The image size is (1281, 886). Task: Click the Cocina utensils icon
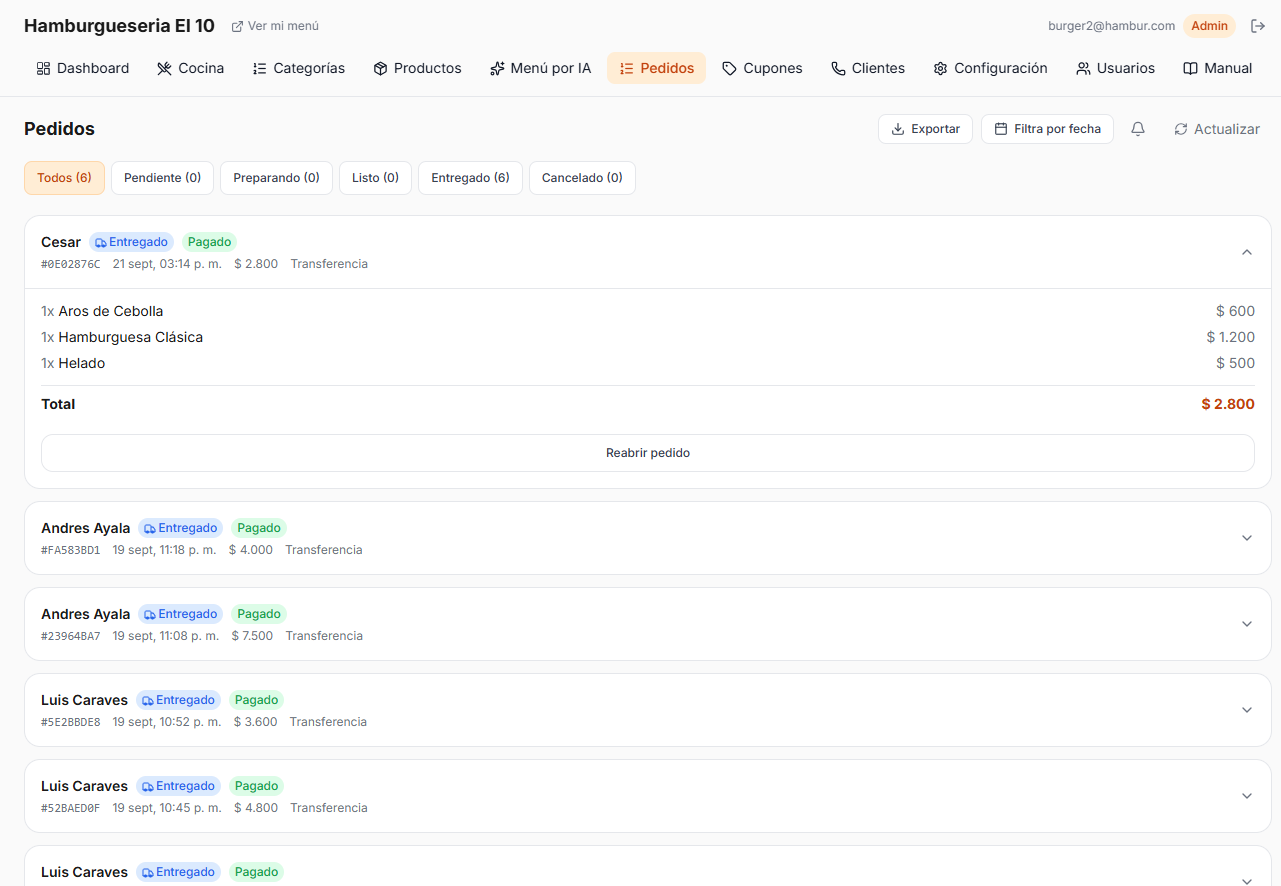(164, 68)
